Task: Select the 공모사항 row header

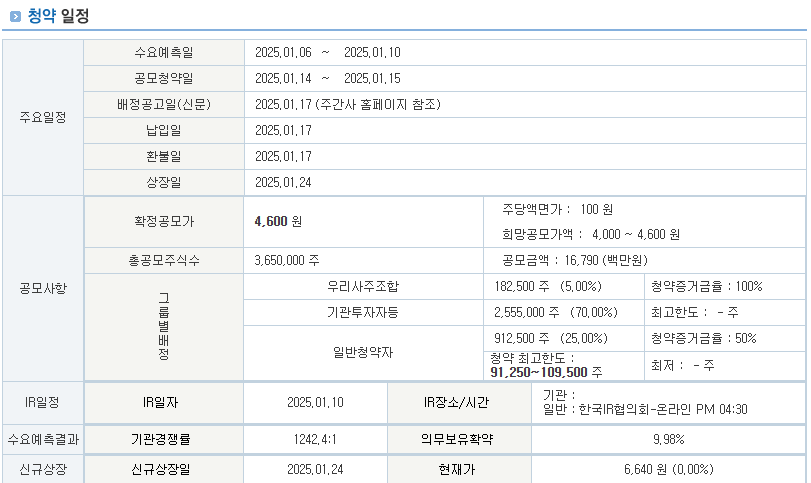Action: (x=43, y=289)
